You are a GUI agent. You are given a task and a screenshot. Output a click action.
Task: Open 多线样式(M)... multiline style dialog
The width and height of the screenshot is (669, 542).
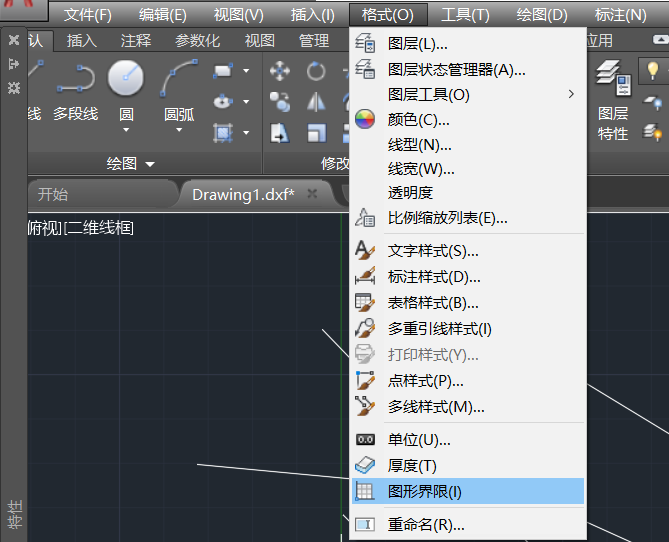pyautogui.click(x=468, y=407)
